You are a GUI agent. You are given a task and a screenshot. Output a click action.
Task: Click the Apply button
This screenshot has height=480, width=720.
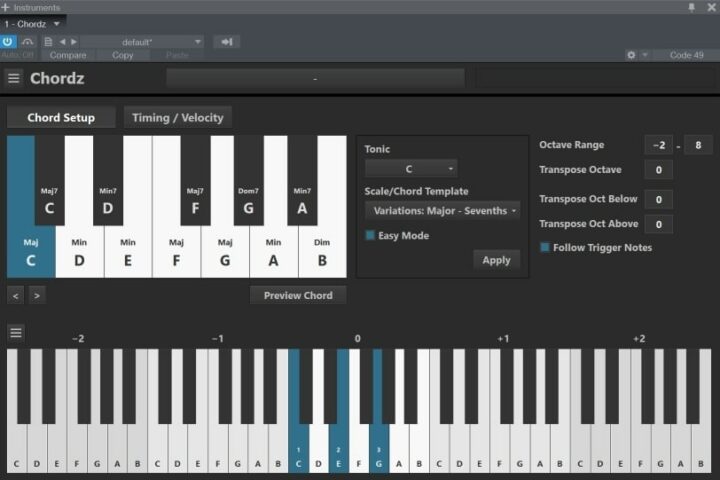point(496,260)
